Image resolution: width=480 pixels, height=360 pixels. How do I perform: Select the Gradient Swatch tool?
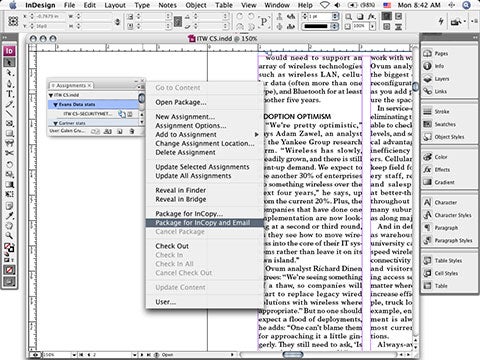click(x=9, y=184)
